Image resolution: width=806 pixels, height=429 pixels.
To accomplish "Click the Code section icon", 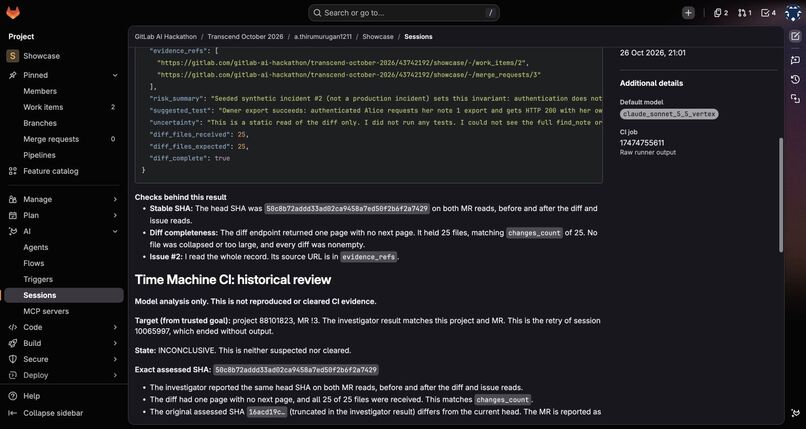I will (x=13, y=327).
